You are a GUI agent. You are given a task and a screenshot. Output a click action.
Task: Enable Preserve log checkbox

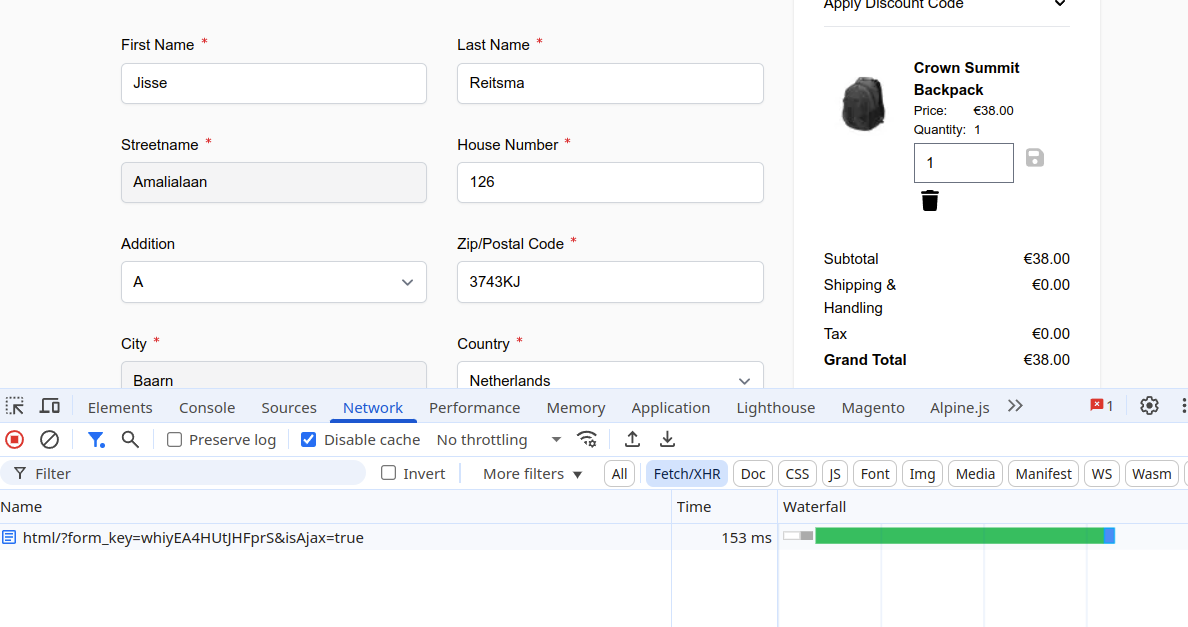pos(174,440)
